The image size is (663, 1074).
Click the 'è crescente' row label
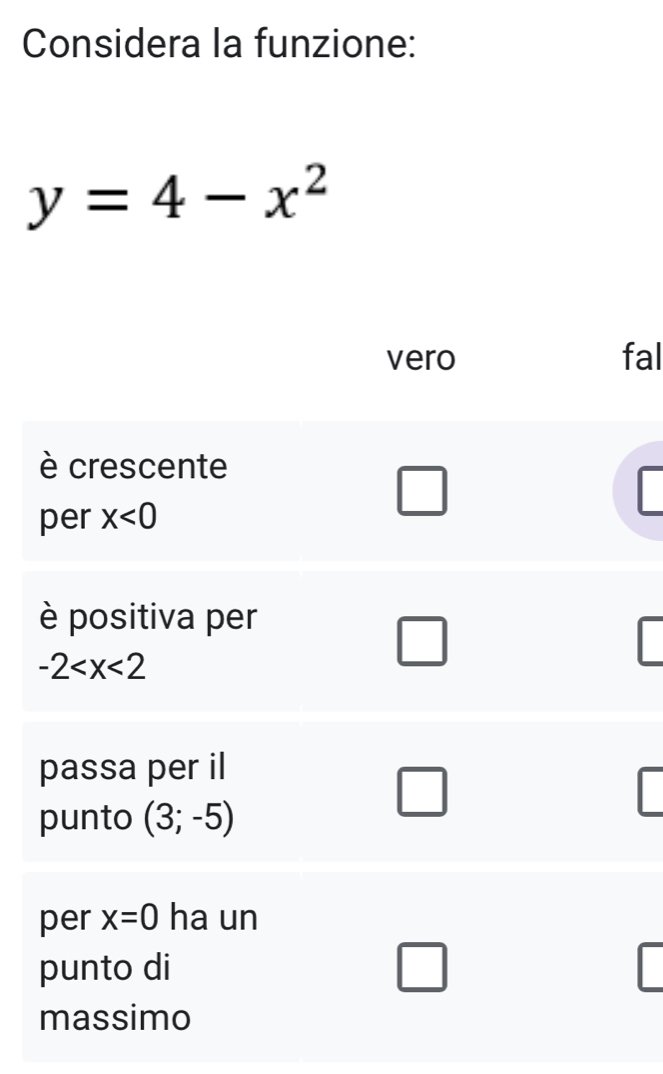coord(134,465)
